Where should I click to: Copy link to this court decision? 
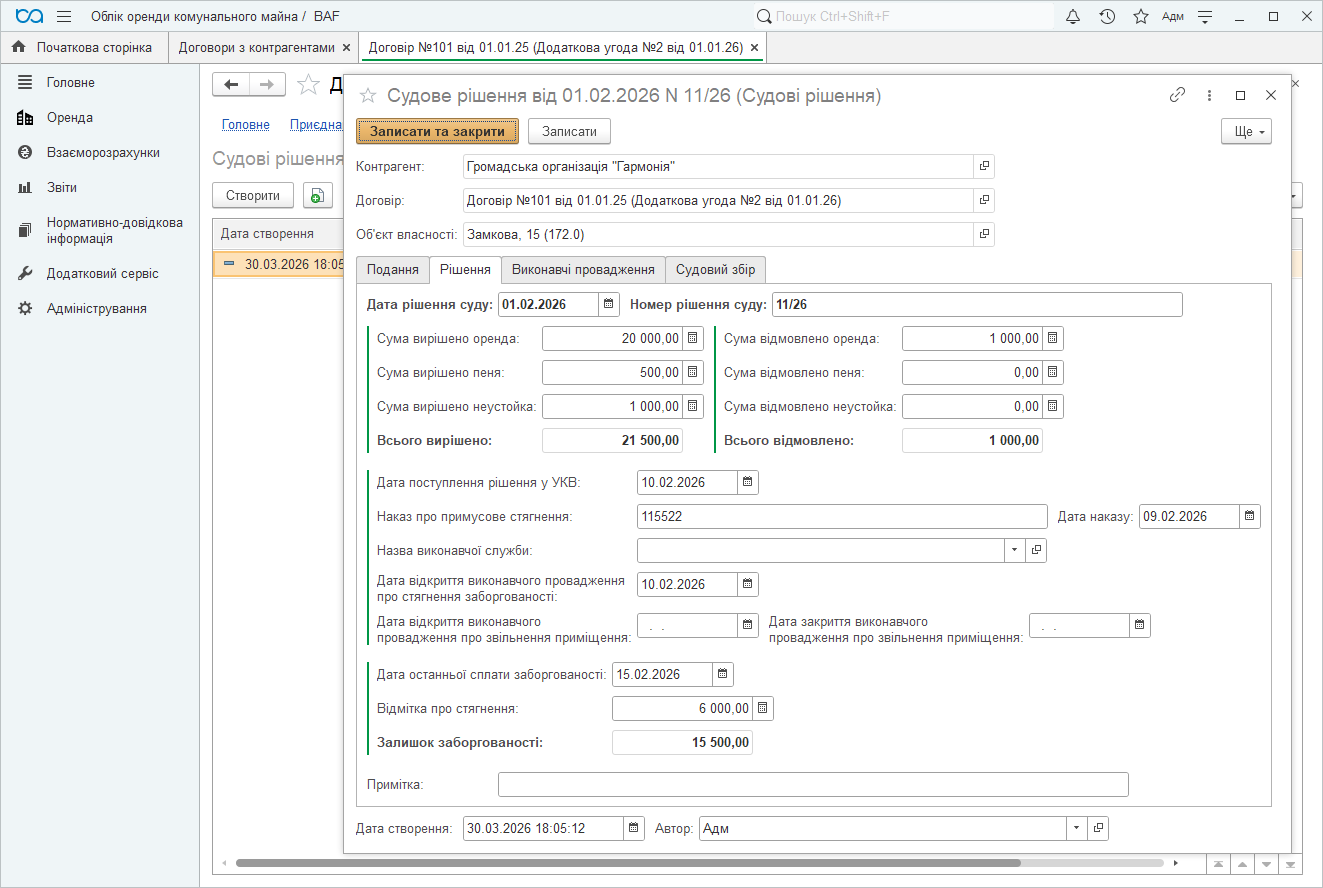pos(1177,95)
